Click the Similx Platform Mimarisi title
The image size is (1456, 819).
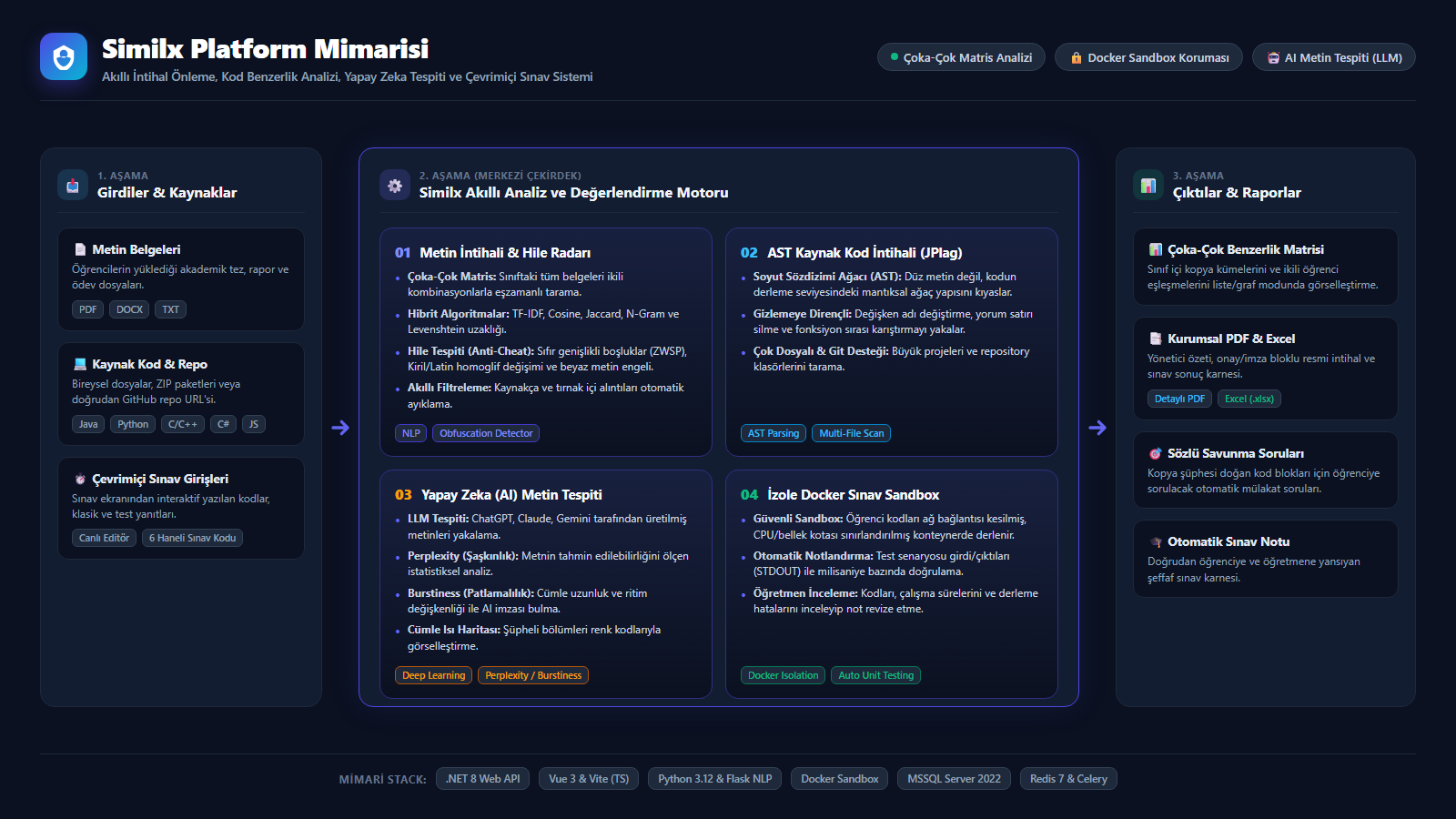pyautogui.click(x=265, y=48)
